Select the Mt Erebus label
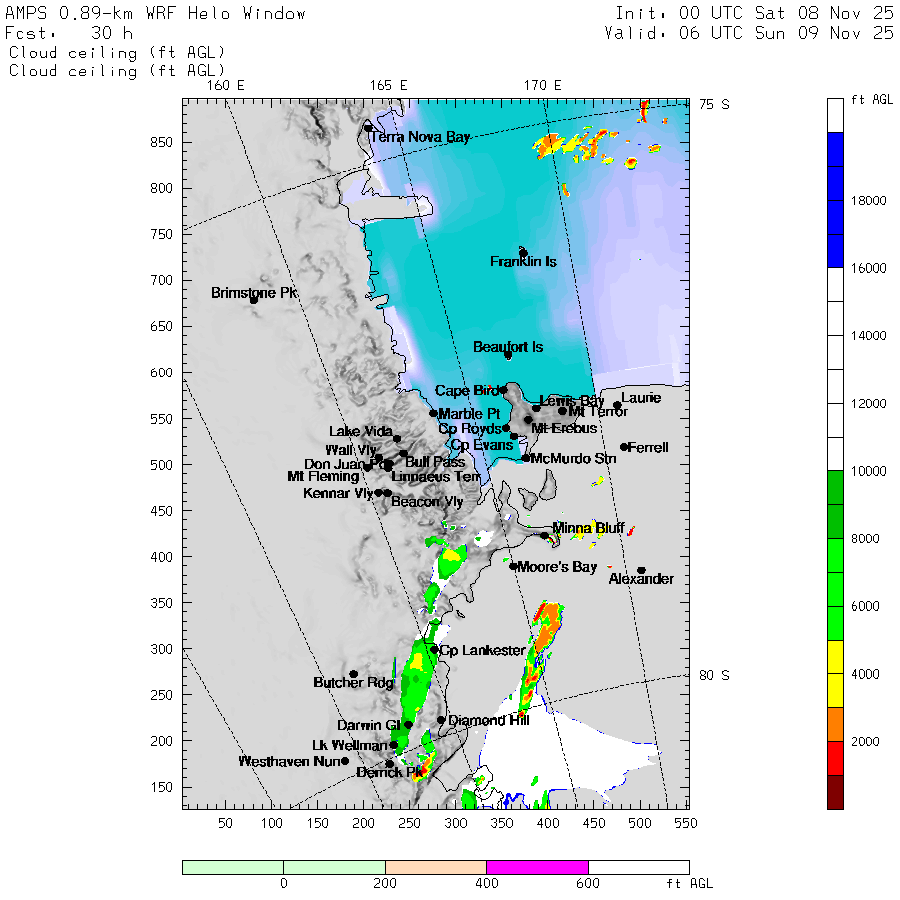This screenshot has height=900, width=900. point(564,428)
